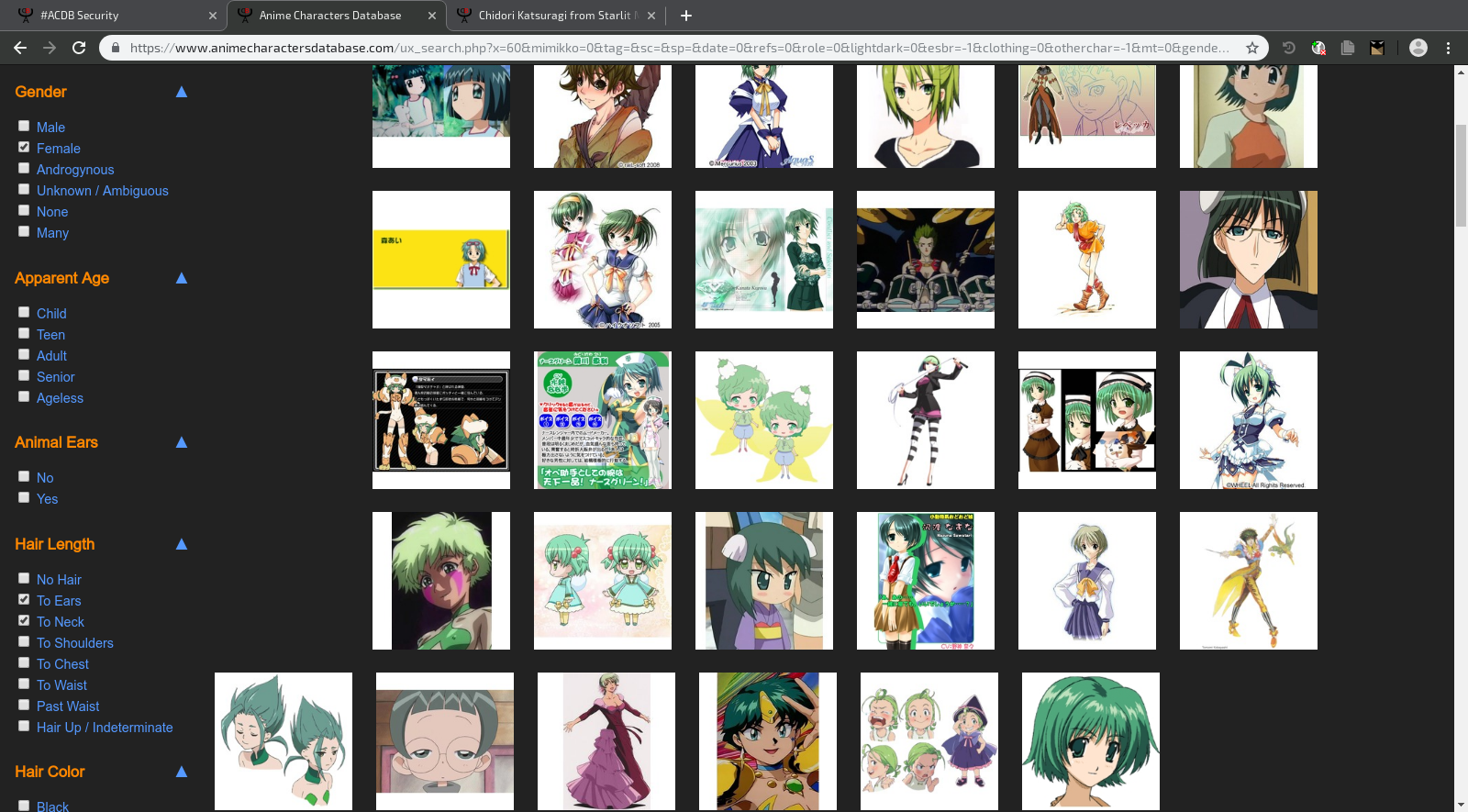Open the yellow banner character thumbnail
Viewport: 1468px width, 812px height.
(x=441, y=260)
